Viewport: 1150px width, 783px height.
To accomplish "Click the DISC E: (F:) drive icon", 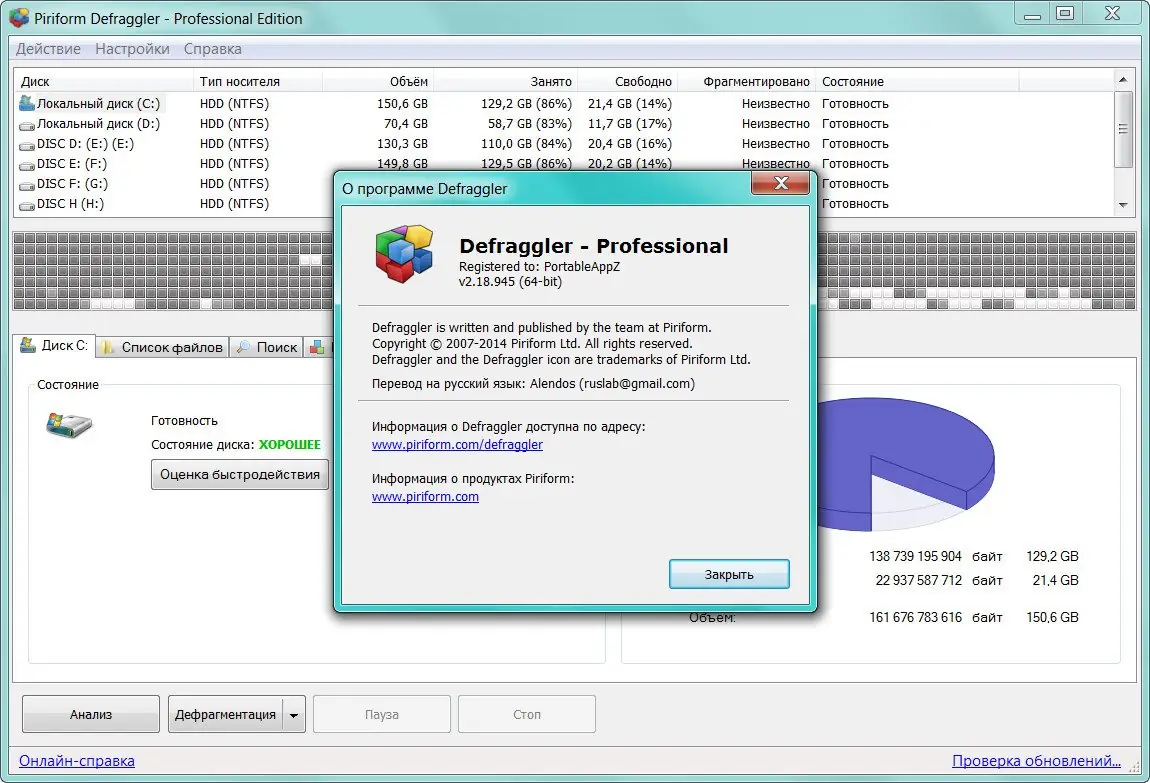I will tap(27, 165).
